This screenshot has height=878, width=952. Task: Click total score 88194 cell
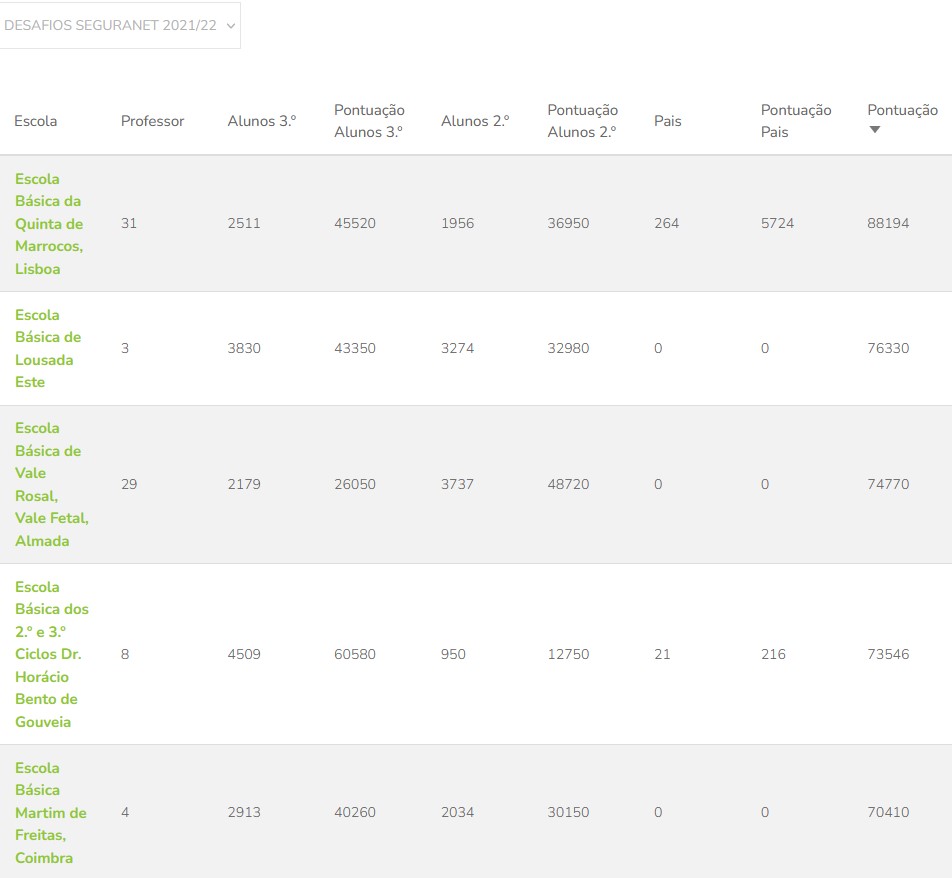pos(888,223)
